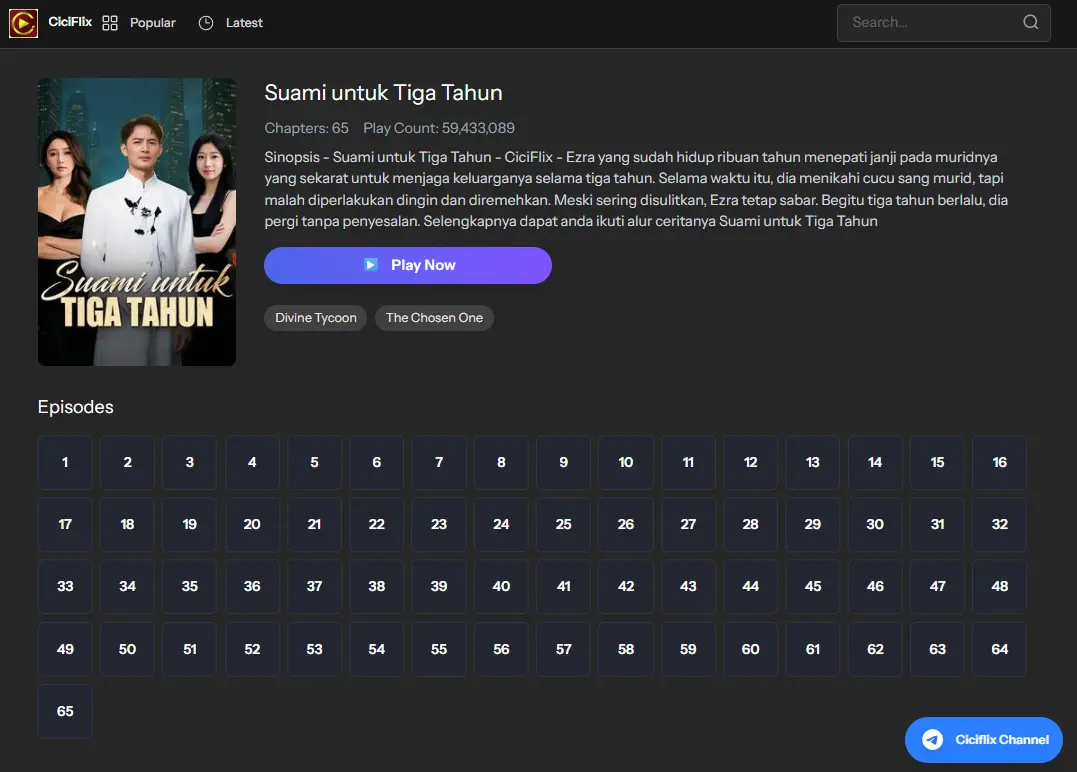Open the Popular menu item
Image resolution: width=1077 pixels, height=772 pixels.
(x=152, y=22)
